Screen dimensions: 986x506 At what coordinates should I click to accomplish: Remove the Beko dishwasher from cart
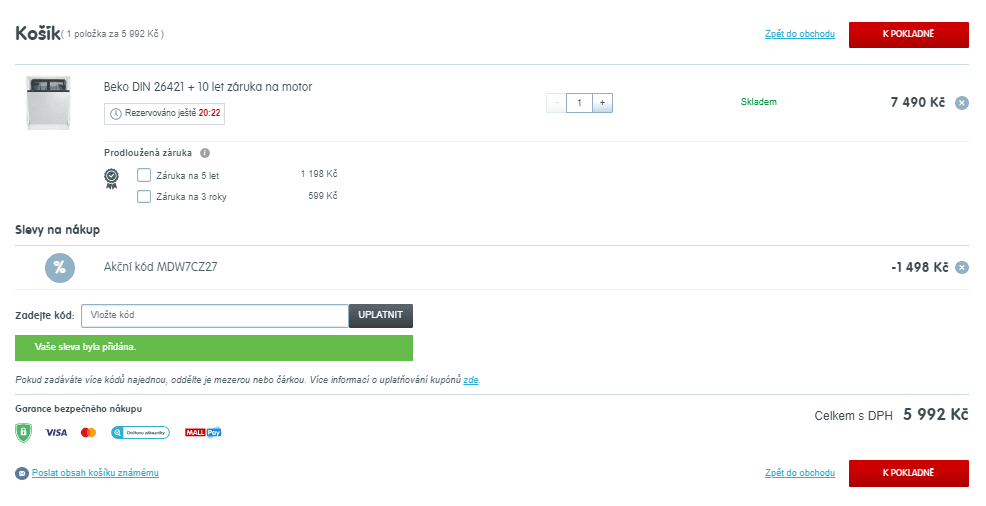coord(961,103)
